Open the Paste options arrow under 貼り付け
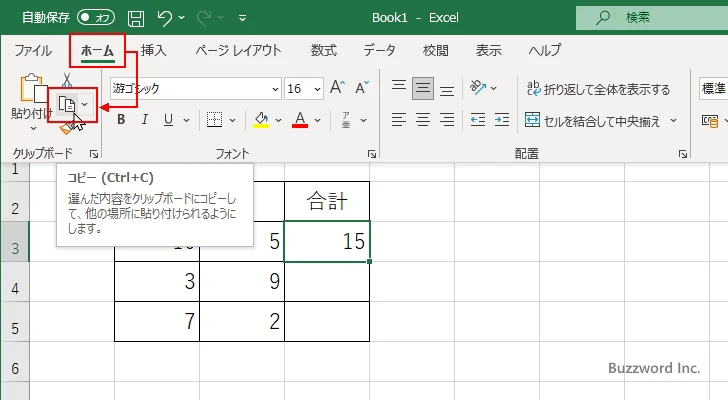 pos(33,128)
